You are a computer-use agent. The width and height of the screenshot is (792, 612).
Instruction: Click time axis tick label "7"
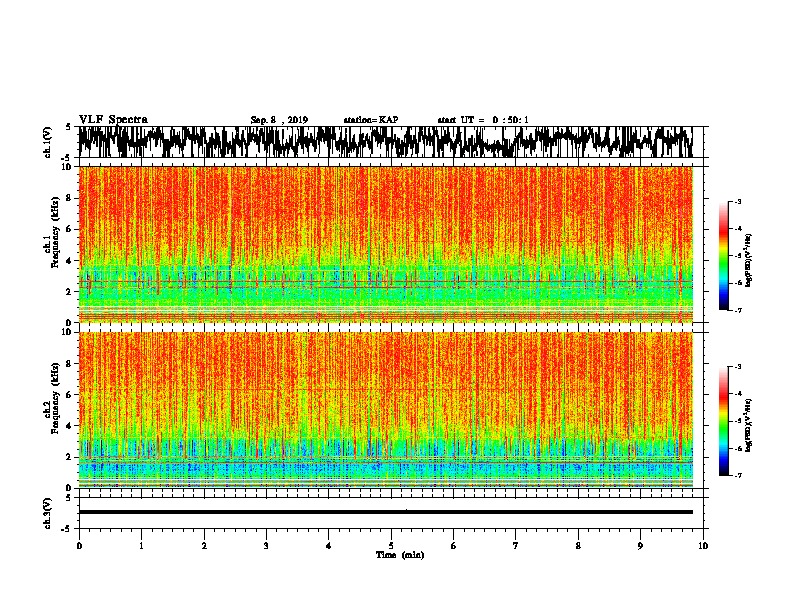pos(516,546)
